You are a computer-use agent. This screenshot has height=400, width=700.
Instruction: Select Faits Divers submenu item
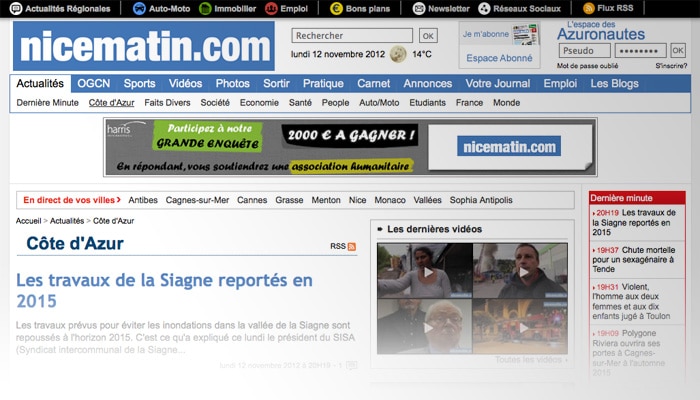point(167,103)
